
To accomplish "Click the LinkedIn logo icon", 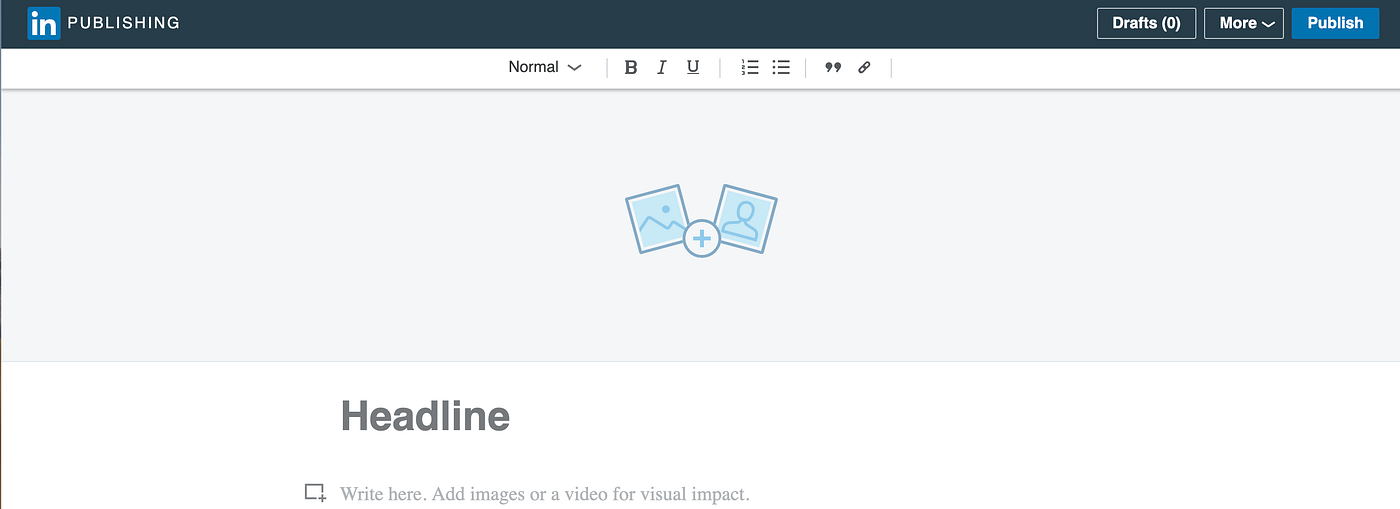I will click(45, 23).
